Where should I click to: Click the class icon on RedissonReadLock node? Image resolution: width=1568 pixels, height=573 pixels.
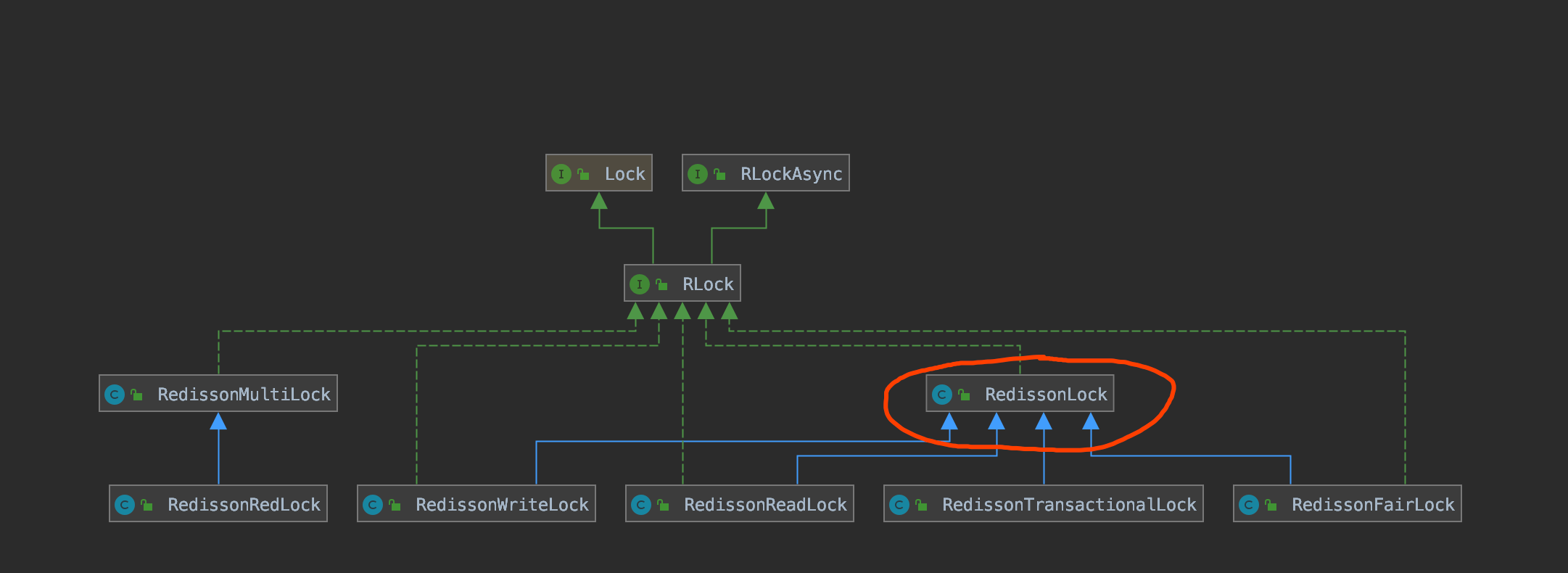coord(640,505)
